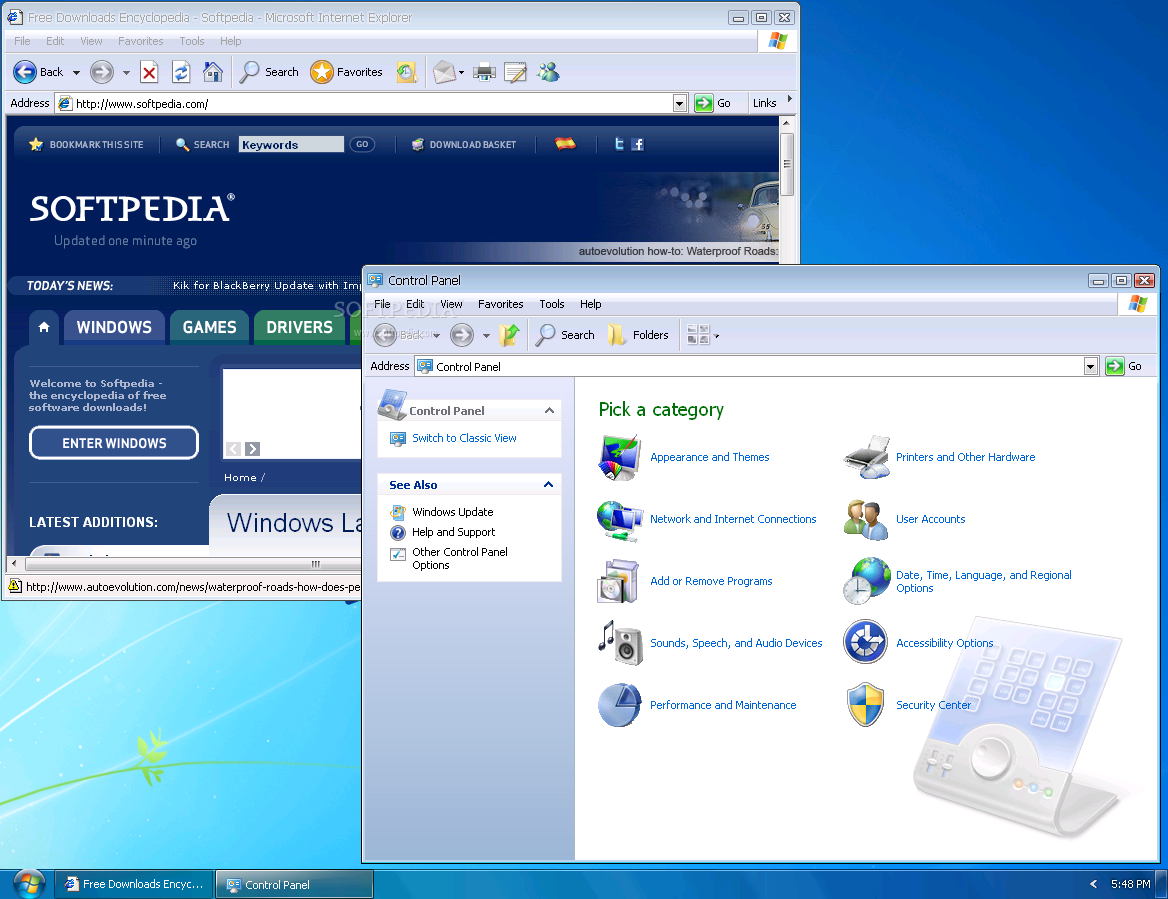Click the red Stop icon in Internet Explorer
The image size is (1168, 899).
pyautogui.click(x=149, y=72)
